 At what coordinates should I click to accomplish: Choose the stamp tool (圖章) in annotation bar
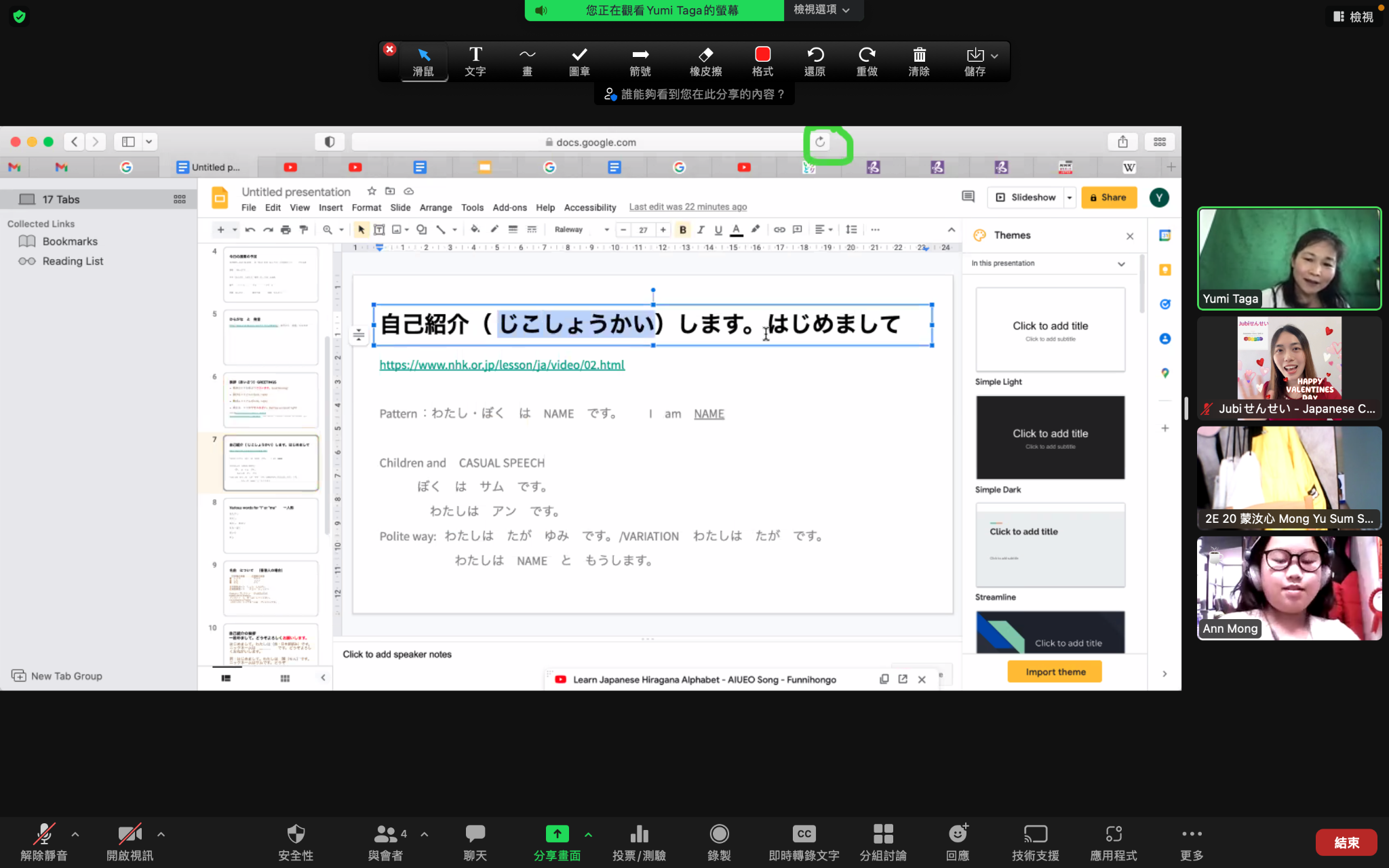[579, 61]
